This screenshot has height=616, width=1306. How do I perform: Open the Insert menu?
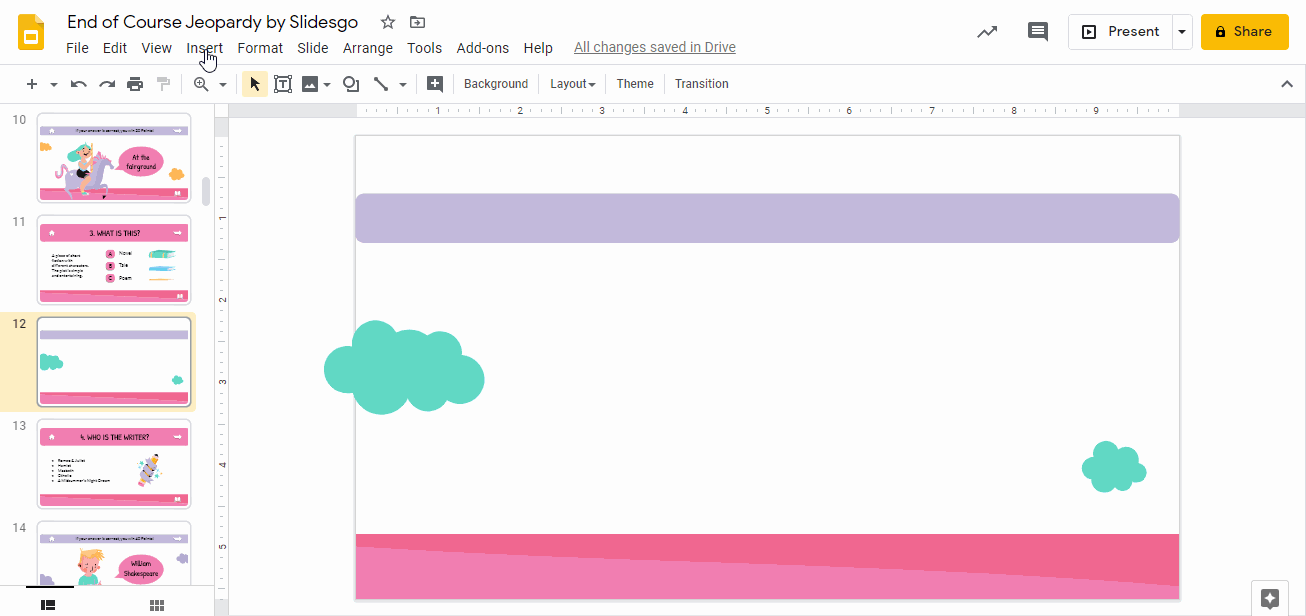point(204,47)
